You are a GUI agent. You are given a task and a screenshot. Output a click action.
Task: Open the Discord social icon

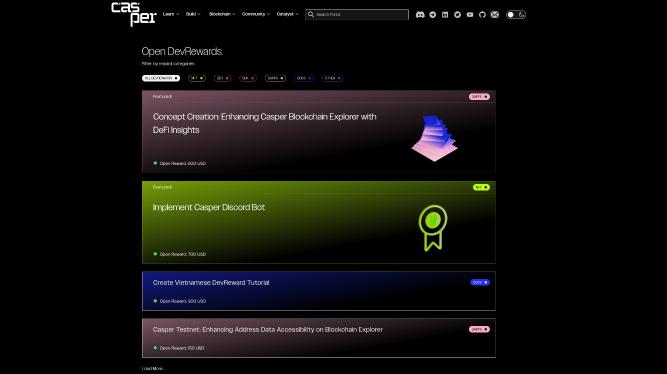[420, 14]
